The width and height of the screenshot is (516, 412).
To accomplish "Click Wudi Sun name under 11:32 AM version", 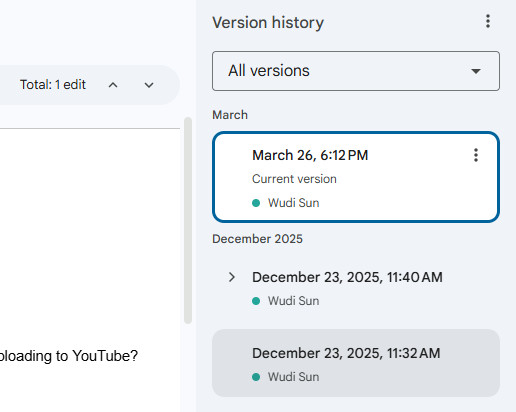I will click(x=293, y=377).
